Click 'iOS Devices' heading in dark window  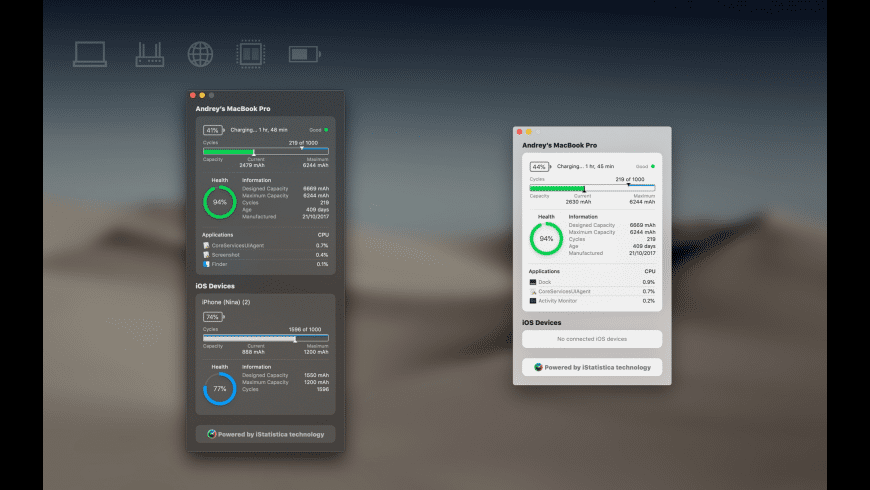215,286
